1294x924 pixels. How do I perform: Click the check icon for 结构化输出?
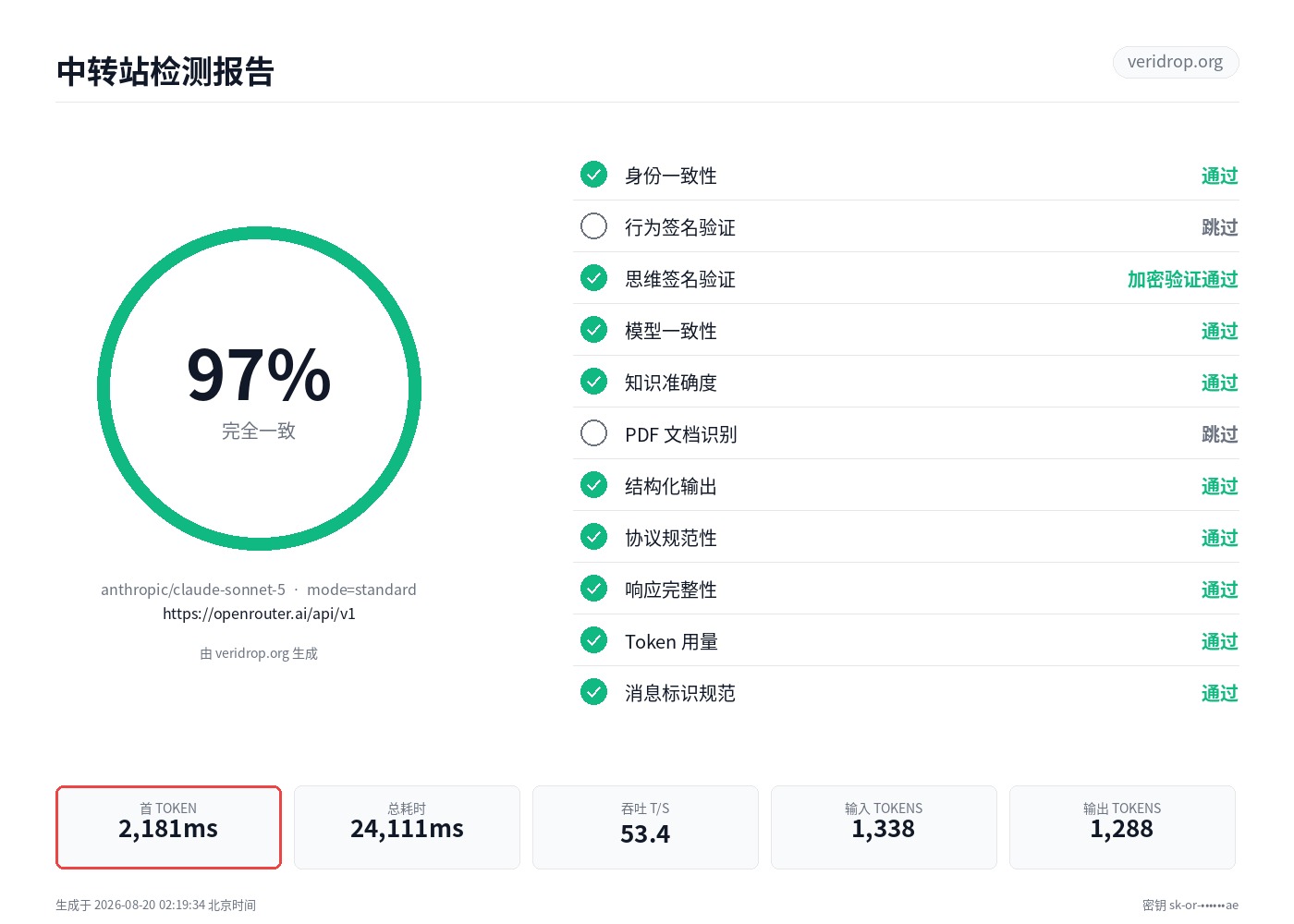pyautogui.click(x=593, y=485)
